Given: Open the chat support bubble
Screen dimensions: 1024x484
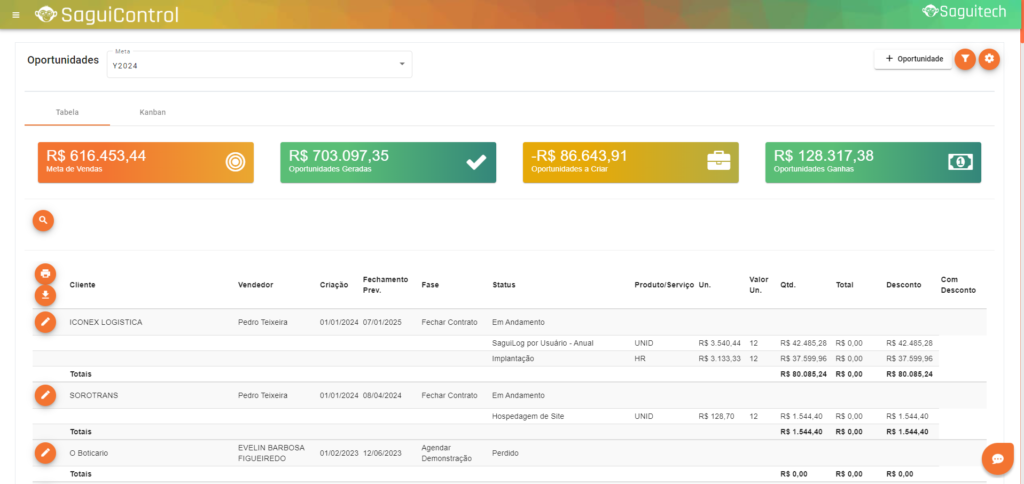Looking at the screenshot, I should tap(997, 459).
